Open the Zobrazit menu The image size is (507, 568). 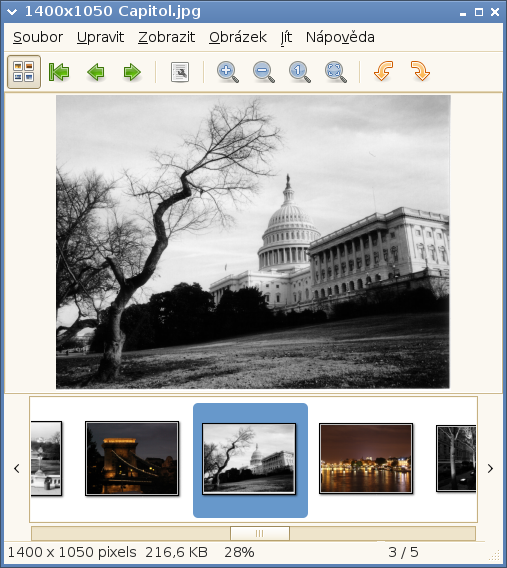pos(167,37)
